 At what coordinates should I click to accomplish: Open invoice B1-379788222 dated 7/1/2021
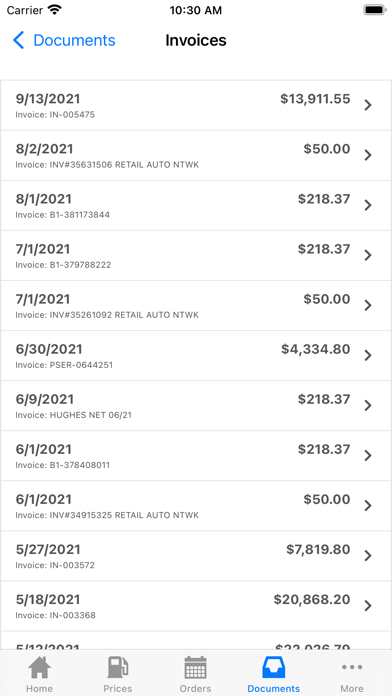click(x=196, y=256)
